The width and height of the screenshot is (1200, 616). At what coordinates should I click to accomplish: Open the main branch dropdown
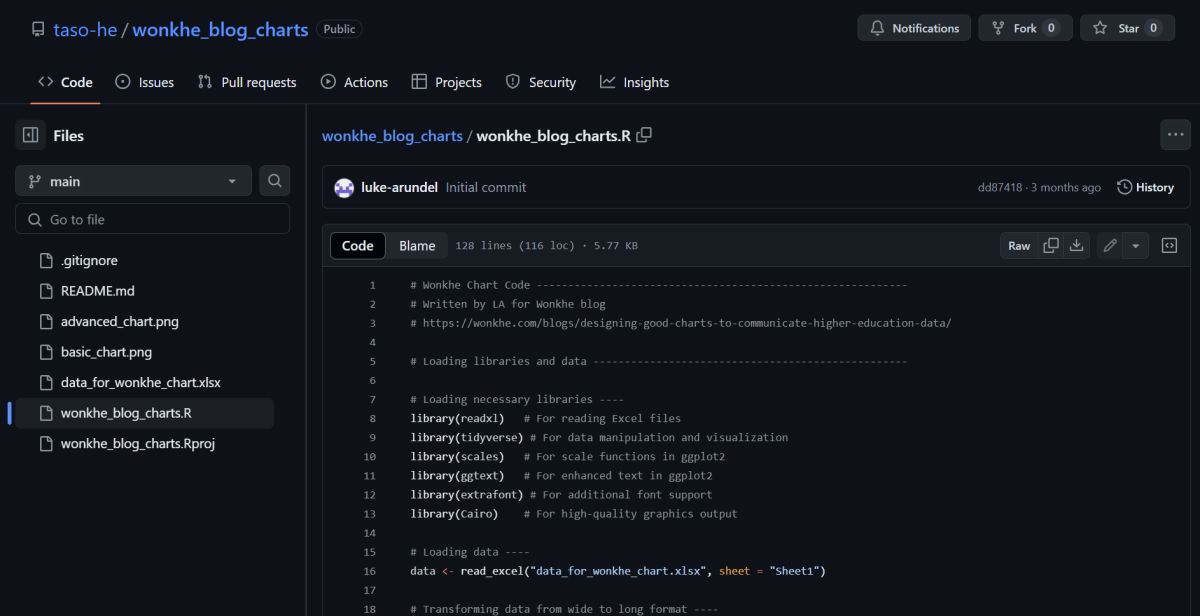pyautogui.click(x=133, y=181)
